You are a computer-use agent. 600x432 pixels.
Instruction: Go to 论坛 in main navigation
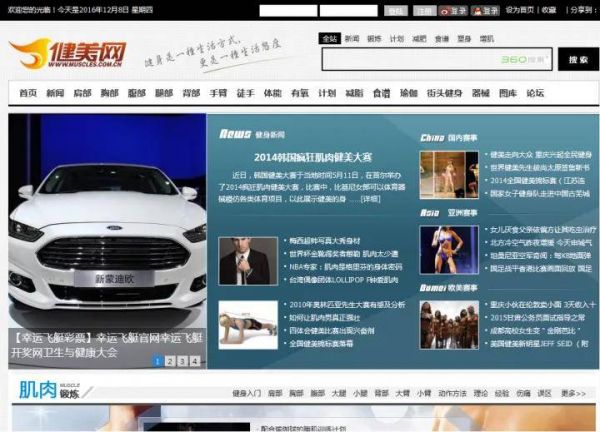pyautogui.click(x=535, y=93)
